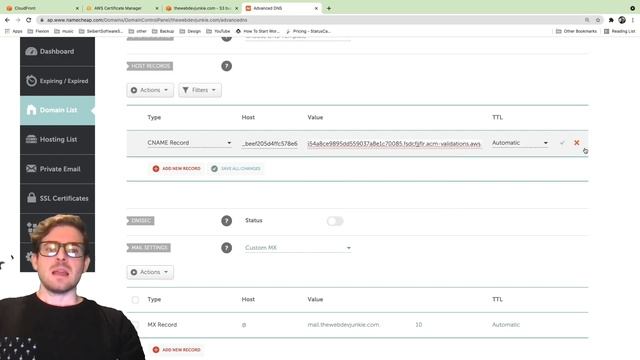This screenshot has height=360, width=640.
Task: Expand the Custom MX mail settings dropdown
Action: click(298, 248)
